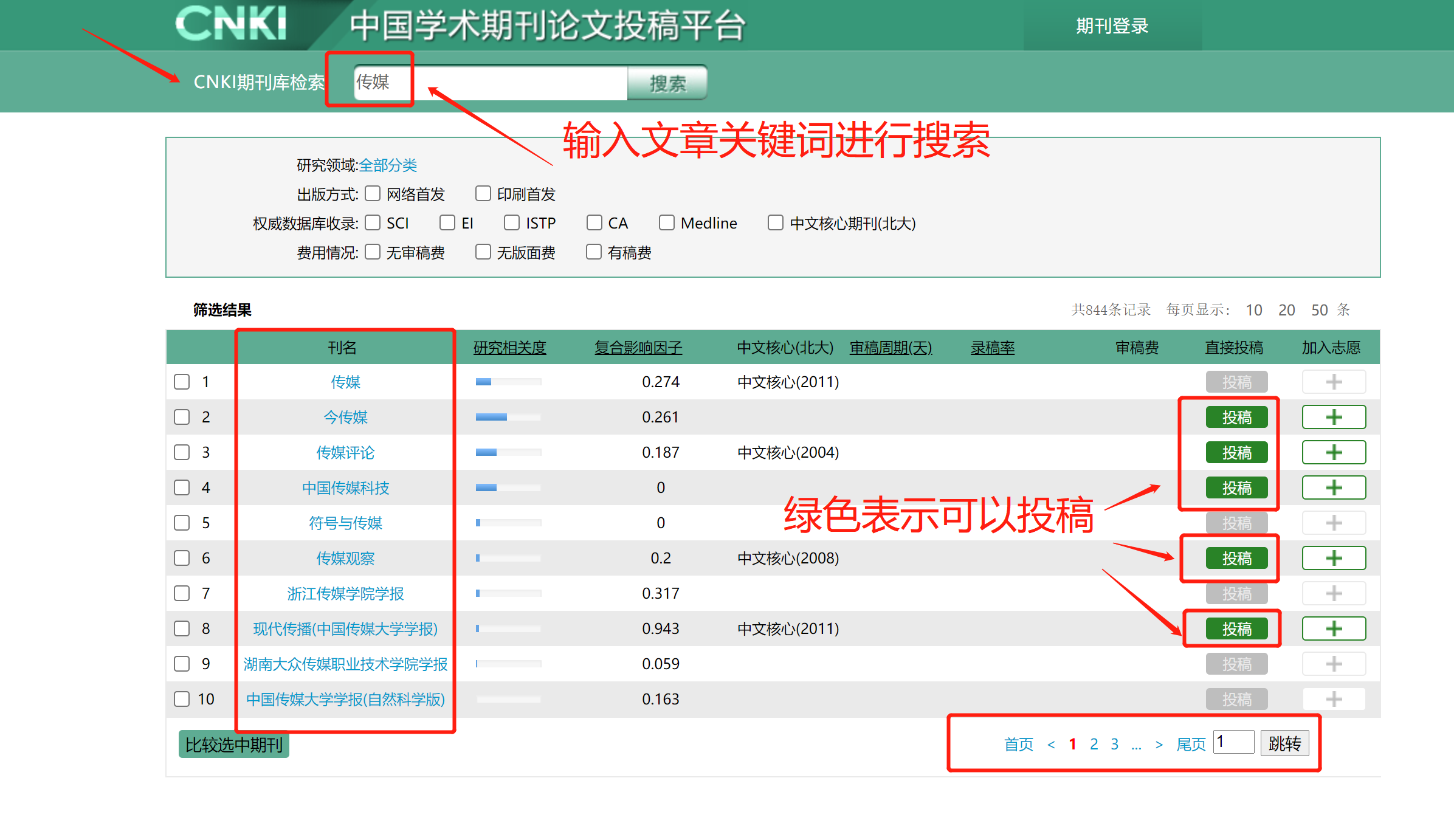
Task: Click grey plus icon in 中国传媒大学学报(自然科学版) row
Action: point(1334,699)
